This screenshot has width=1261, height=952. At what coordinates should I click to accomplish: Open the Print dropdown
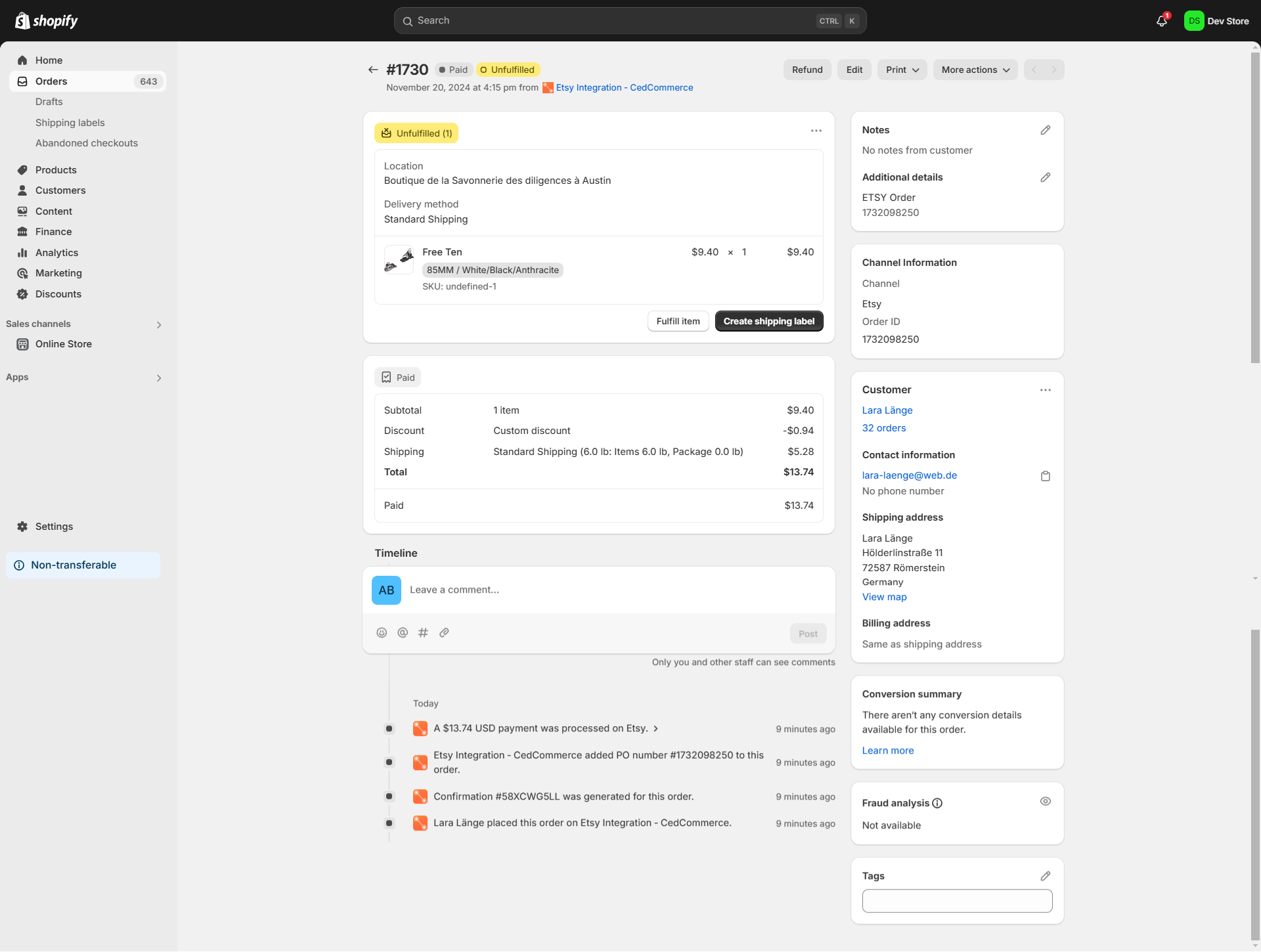click(902, 70)
